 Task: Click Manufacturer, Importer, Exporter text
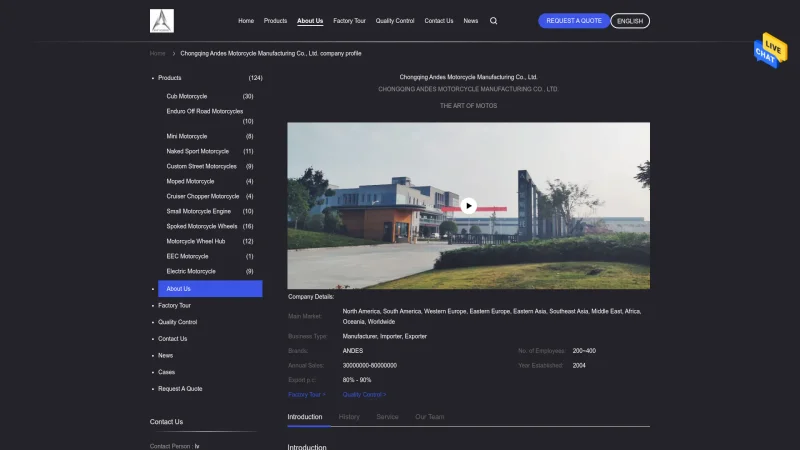click(385, 337)
